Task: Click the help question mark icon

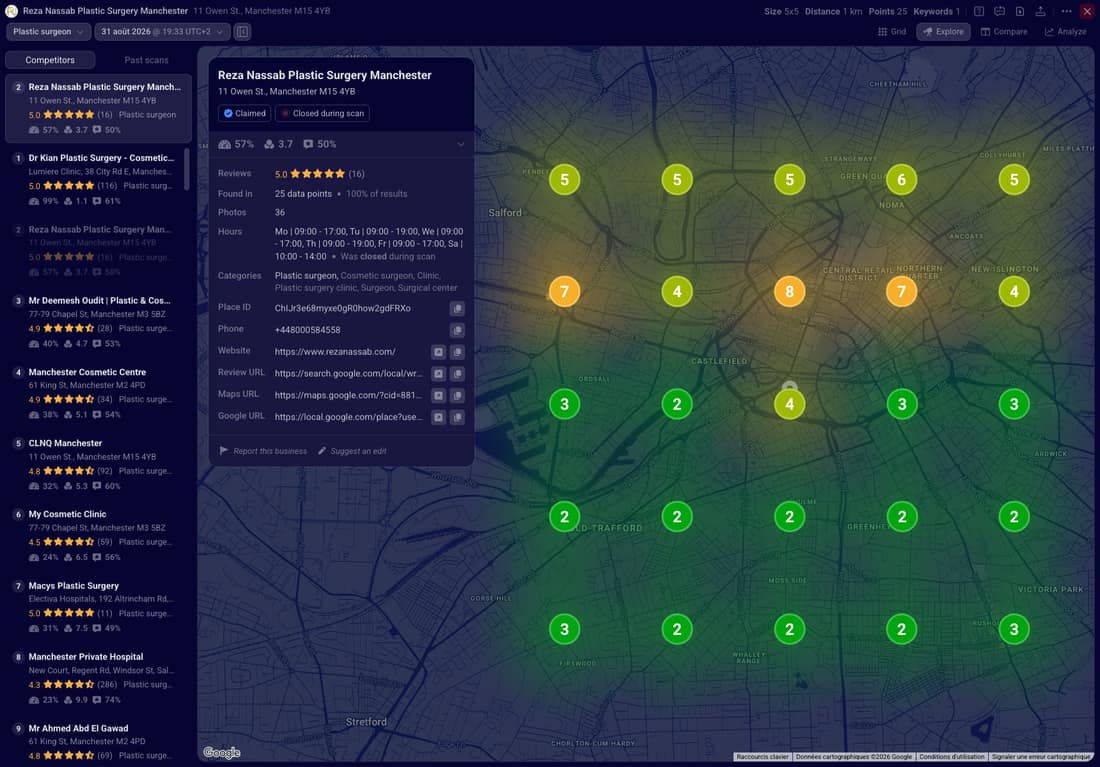Action: coord(979,11)
